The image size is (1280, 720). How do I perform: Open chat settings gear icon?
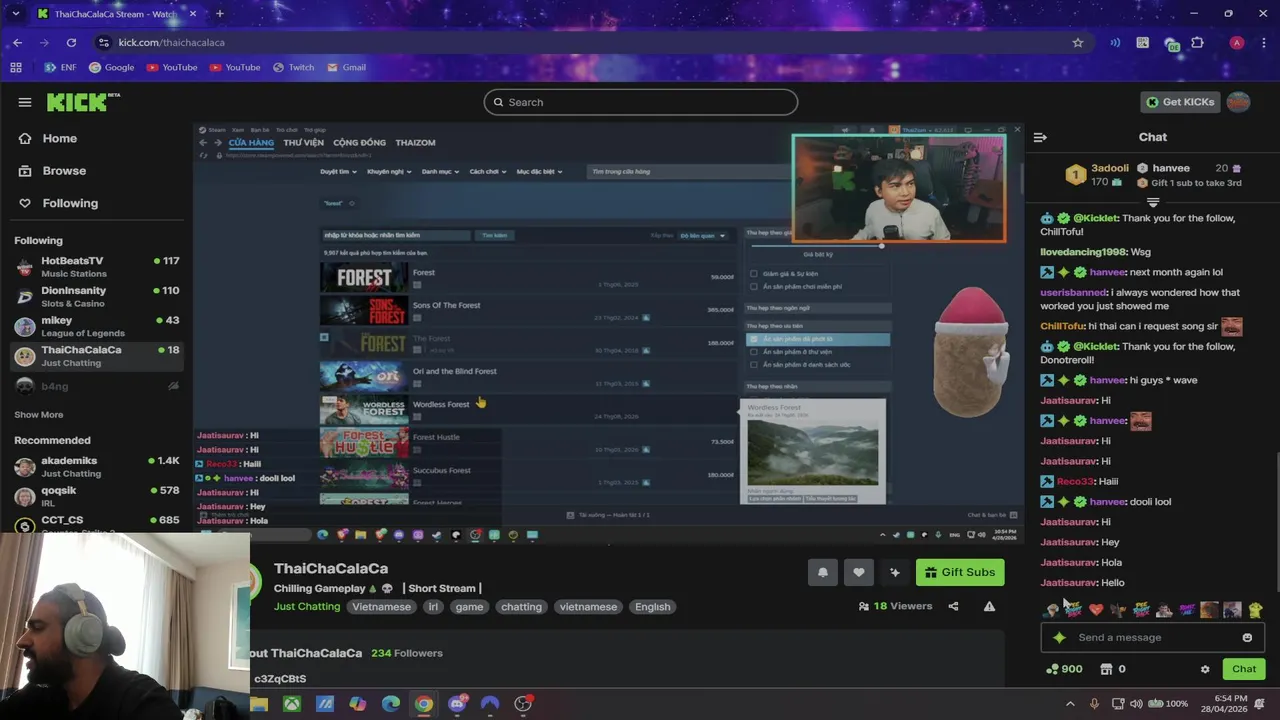tap(1205, 669)
